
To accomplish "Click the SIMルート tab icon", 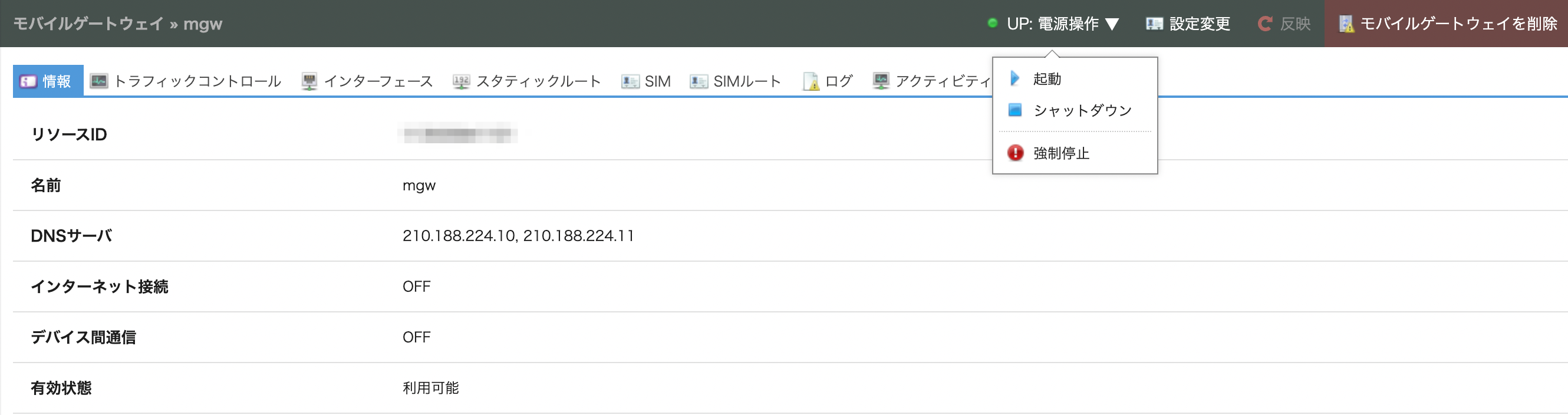I will tap(698, 81).
